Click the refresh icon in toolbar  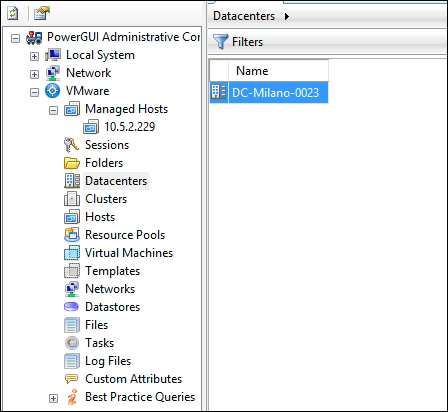pyautogui.click(x=13, y=14)
